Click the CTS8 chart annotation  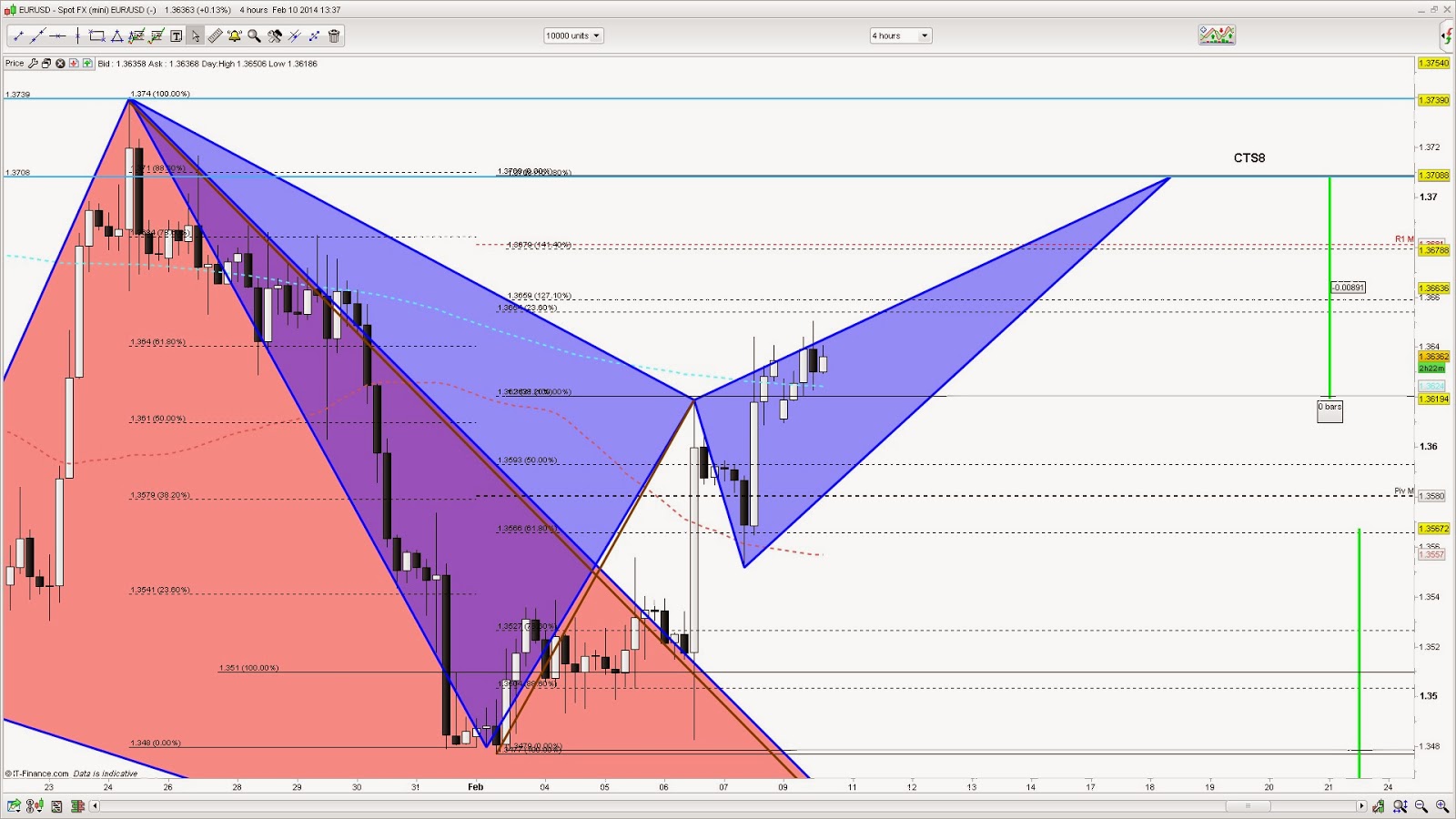tap(1249, 158)
